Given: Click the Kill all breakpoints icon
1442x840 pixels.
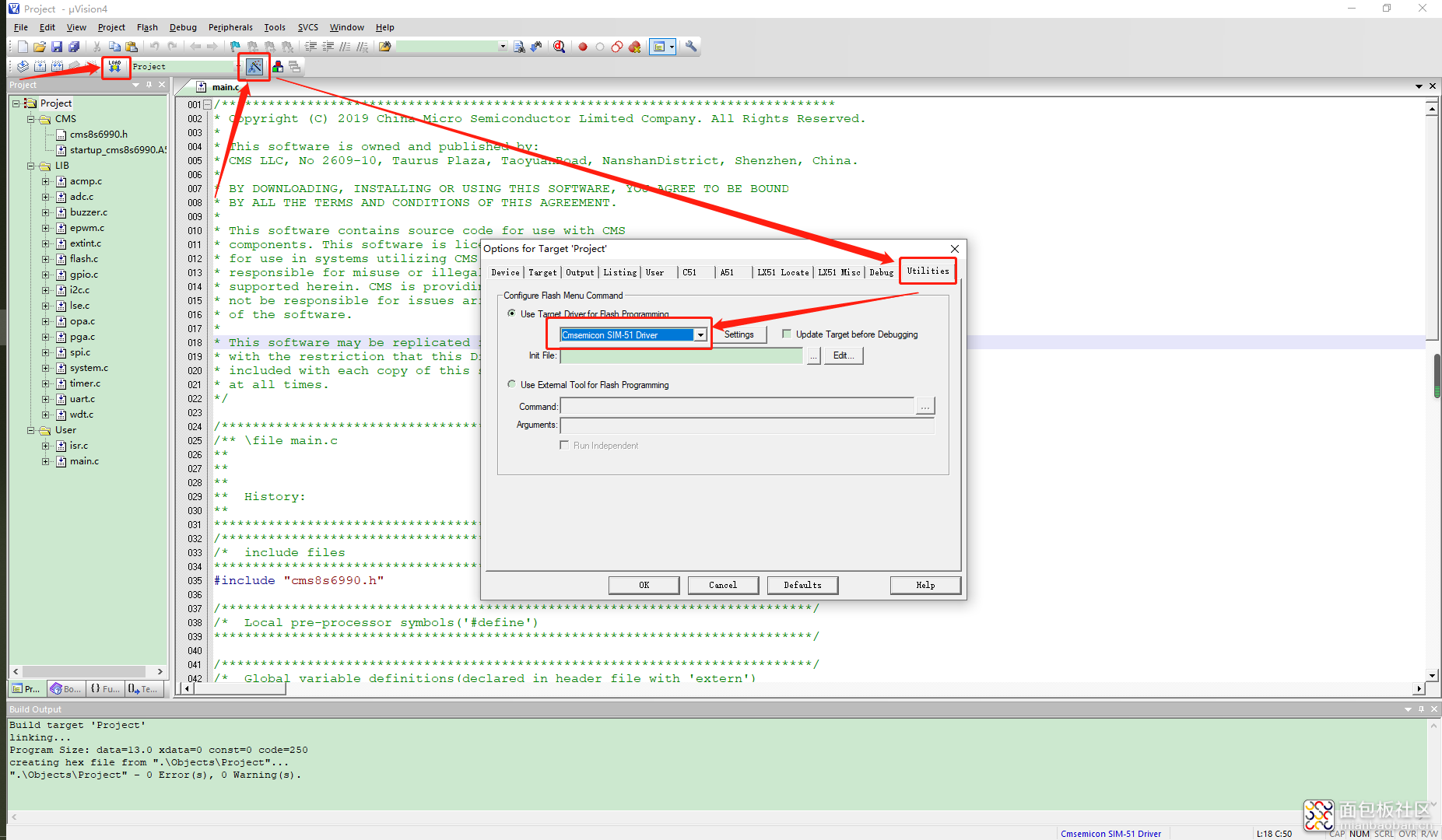Looking at the screenshot, I should point(635,47).
